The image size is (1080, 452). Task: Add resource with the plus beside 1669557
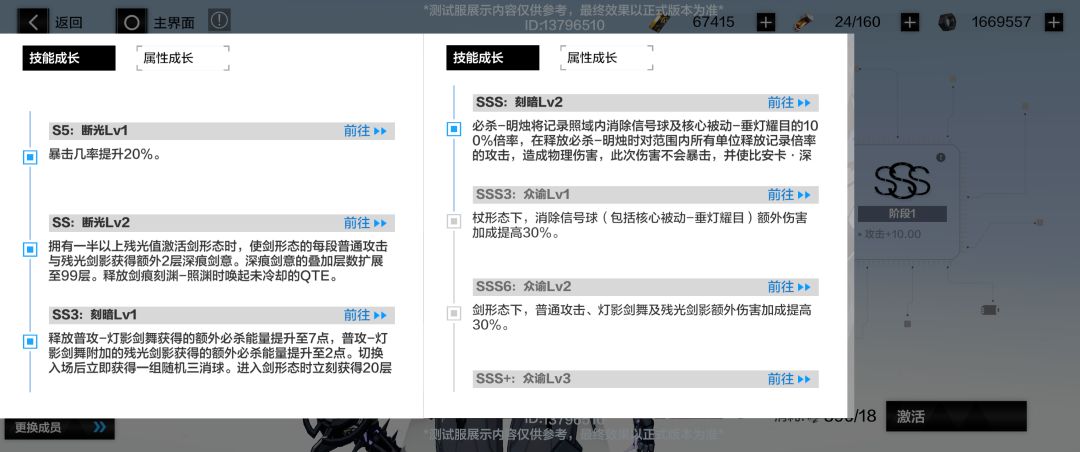[x=1054, y=22]
